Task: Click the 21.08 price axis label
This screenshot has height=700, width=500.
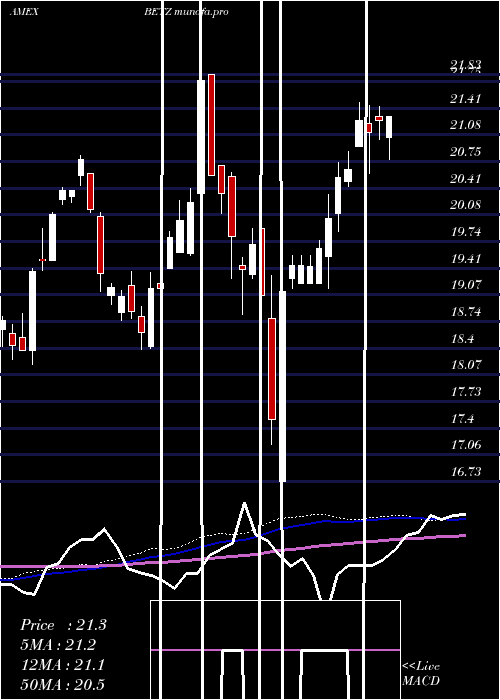Action: coord(466,125)
